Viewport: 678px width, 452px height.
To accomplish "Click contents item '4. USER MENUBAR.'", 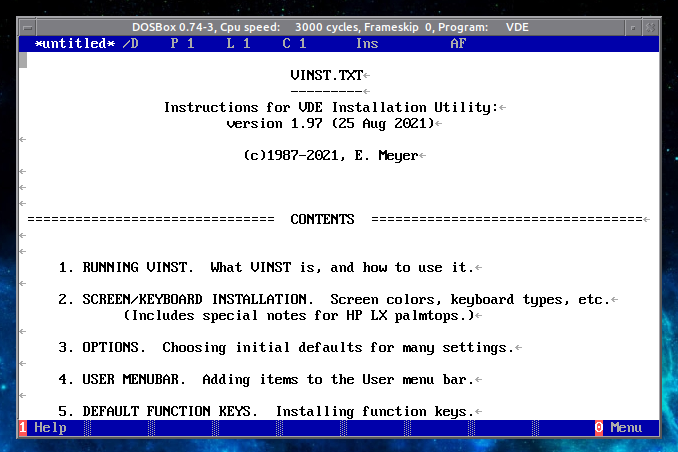I will 122,379.
